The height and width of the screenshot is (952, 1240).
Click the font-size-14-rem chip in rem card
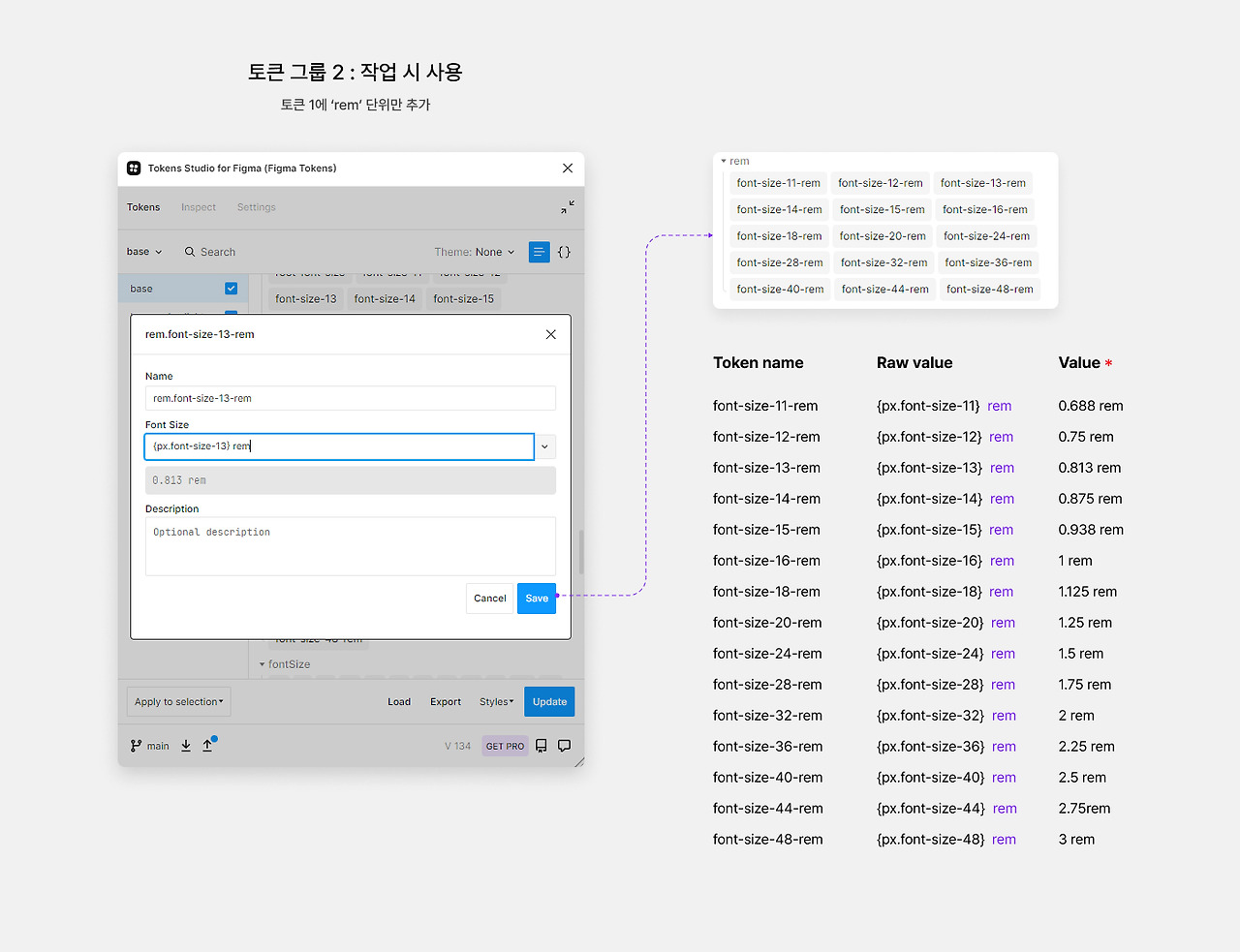779,209
